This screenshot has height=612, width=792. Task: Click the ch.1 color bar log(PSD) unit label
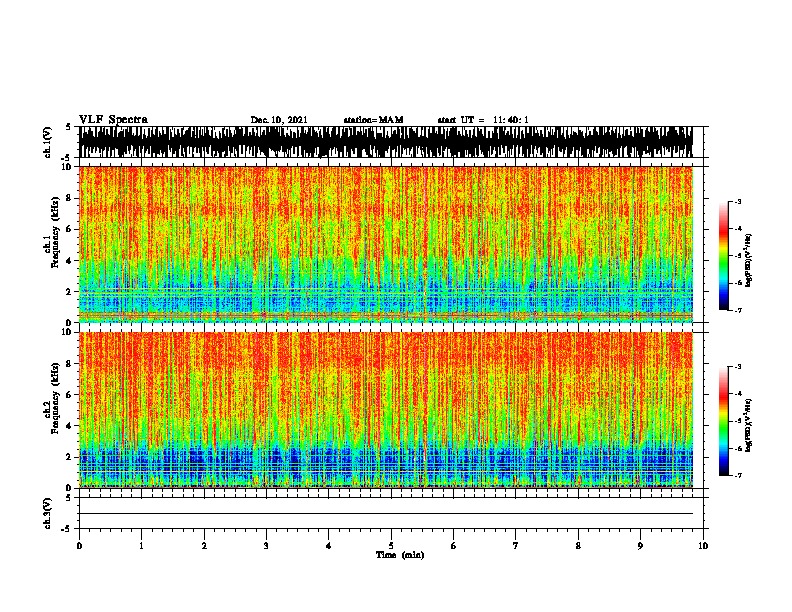point(749,260)
